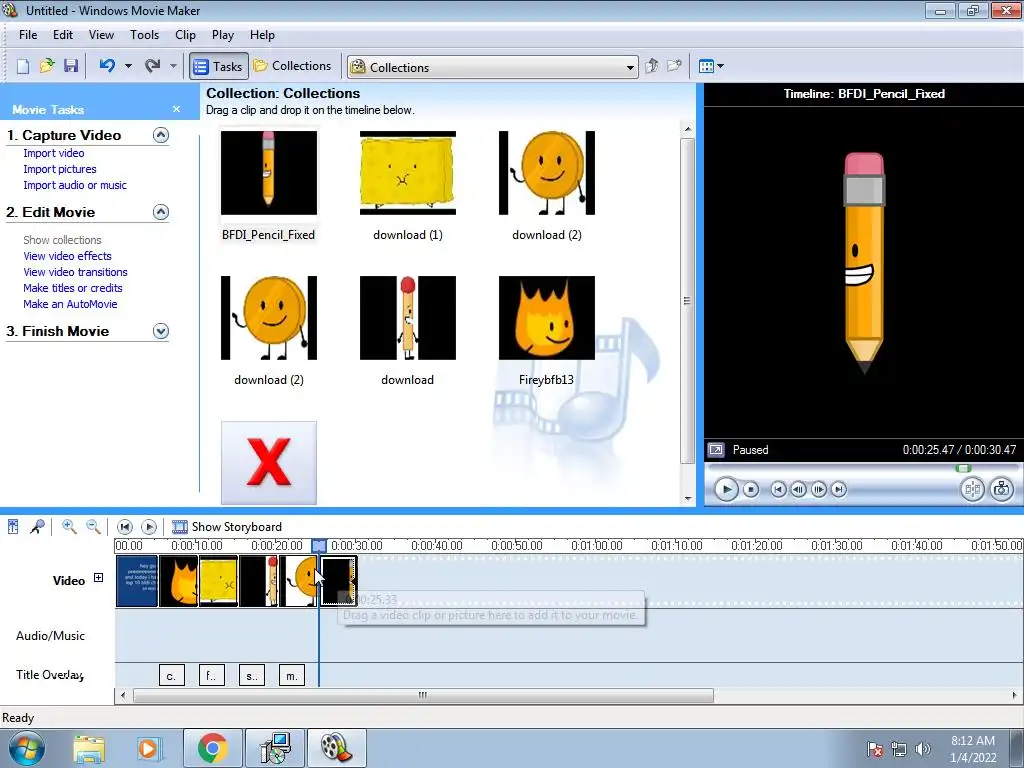
Task: Collapse the Edit Movie section
Action: [x=161, y=212]
